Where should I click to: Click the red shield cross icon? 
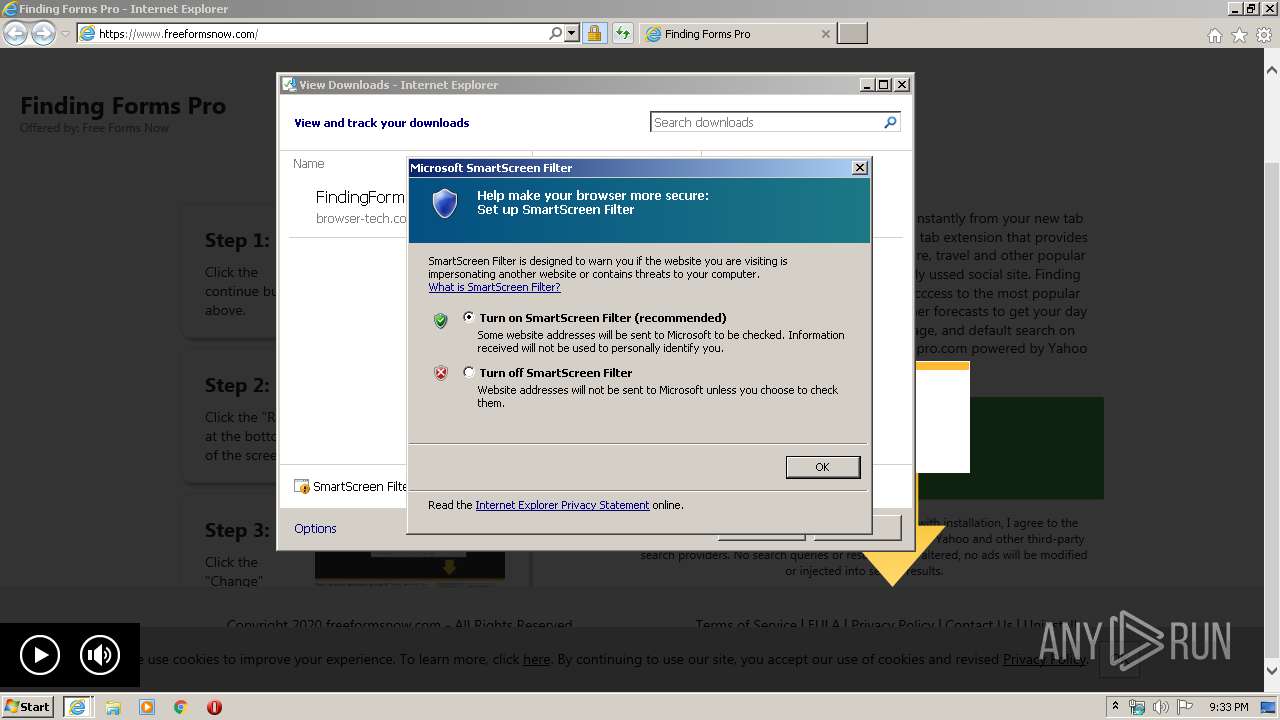click(x=440, y=374)
